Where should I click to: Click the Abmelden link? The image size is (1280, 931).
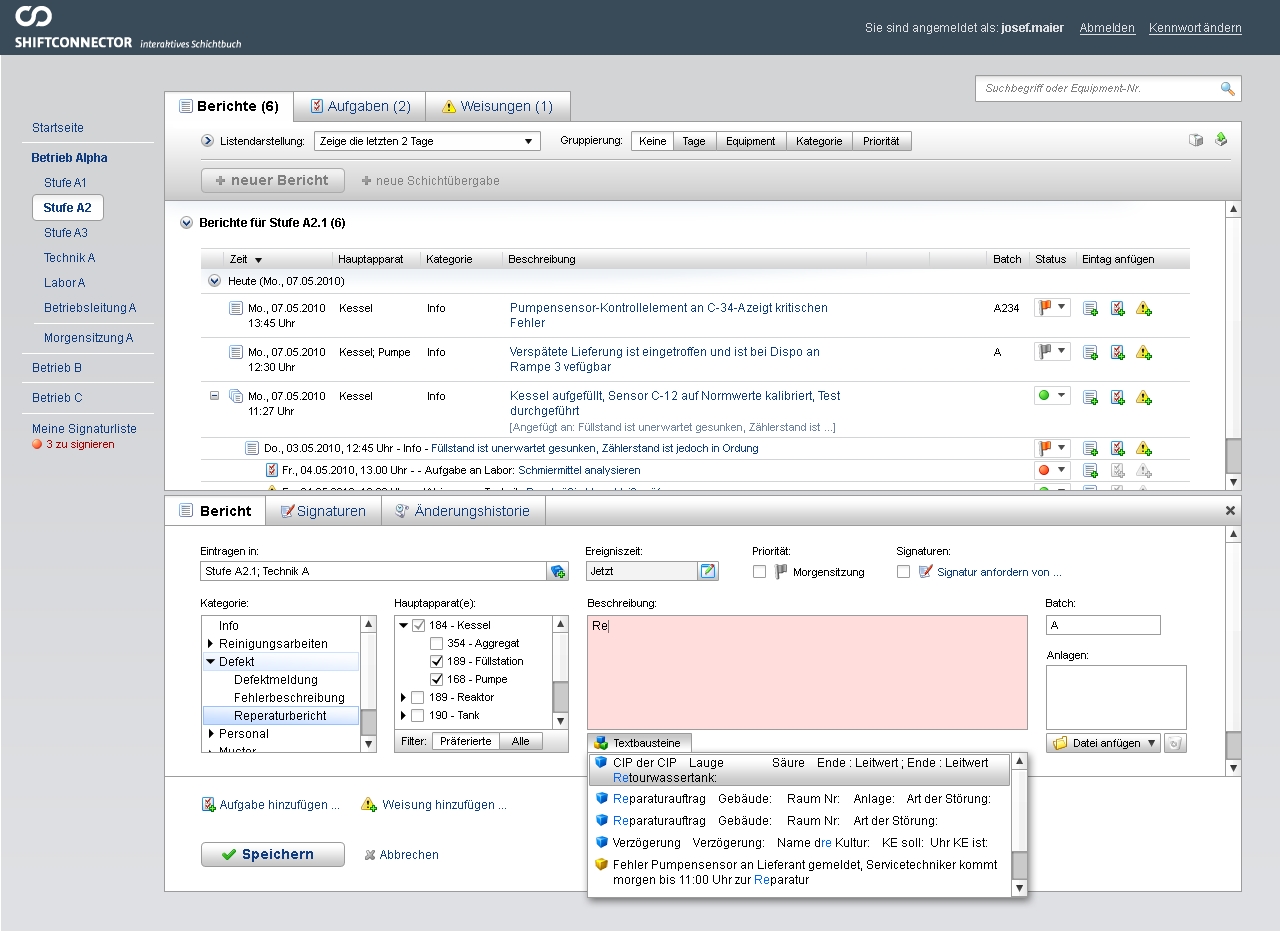pyautogui.click(x=1107, y=28)
